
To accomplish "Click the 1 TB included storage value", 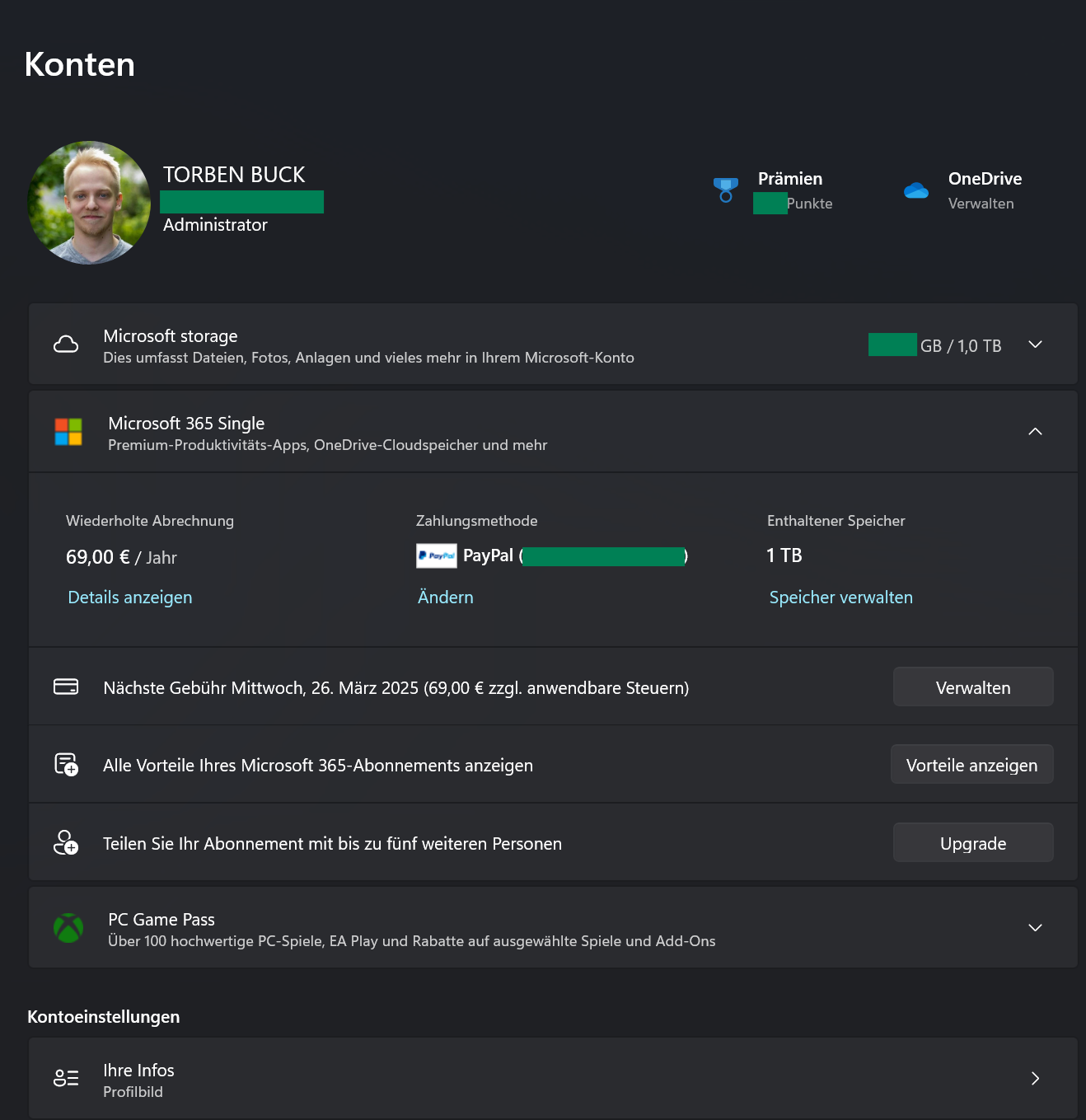I will 784,555.
